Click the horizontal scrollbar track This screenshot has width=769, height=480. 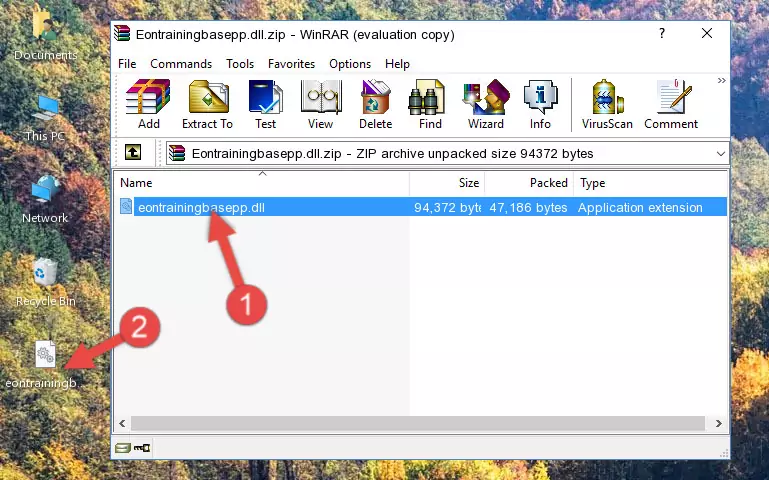tap(417, 423)
